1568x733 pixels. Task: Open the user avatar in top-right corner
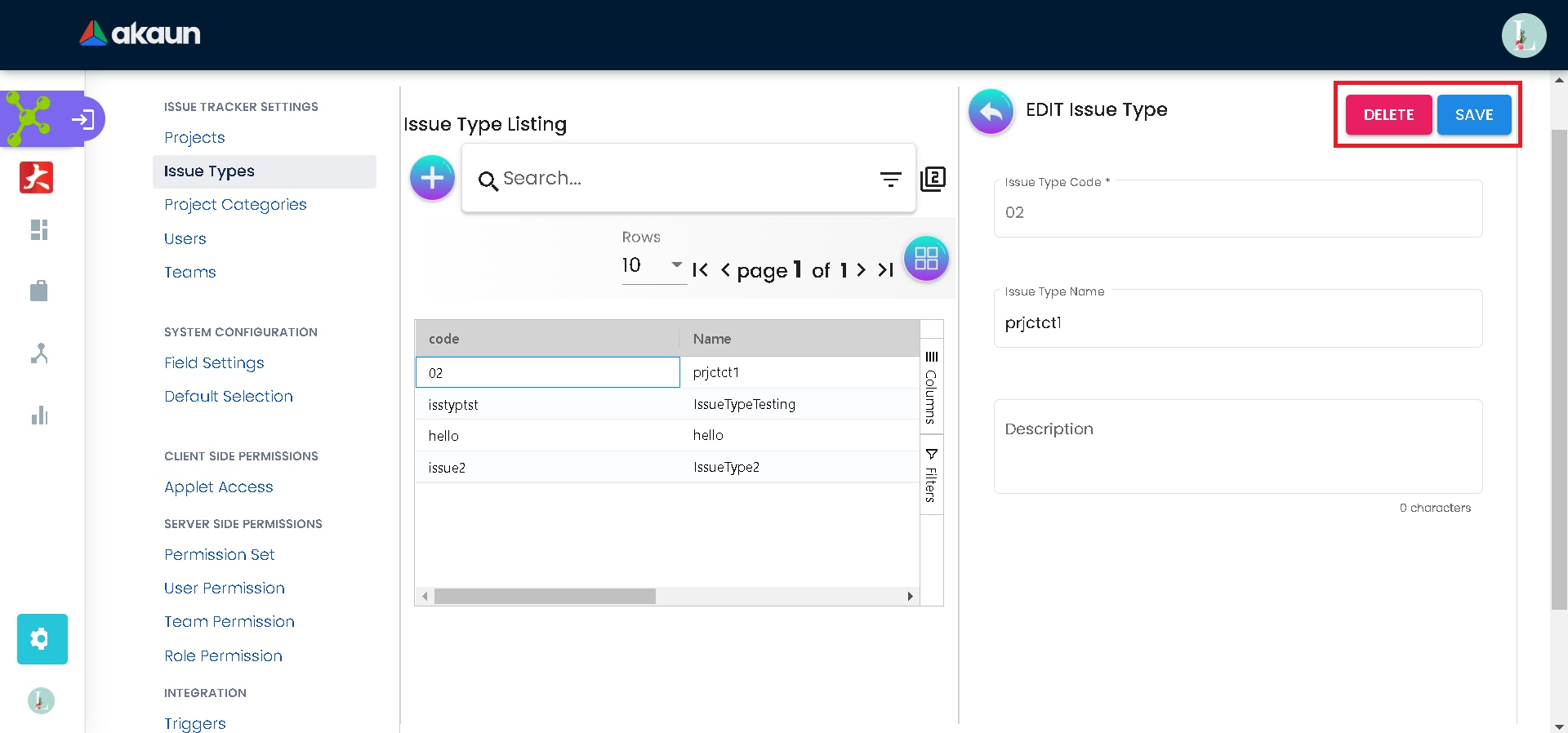[x=1523, y=36]
